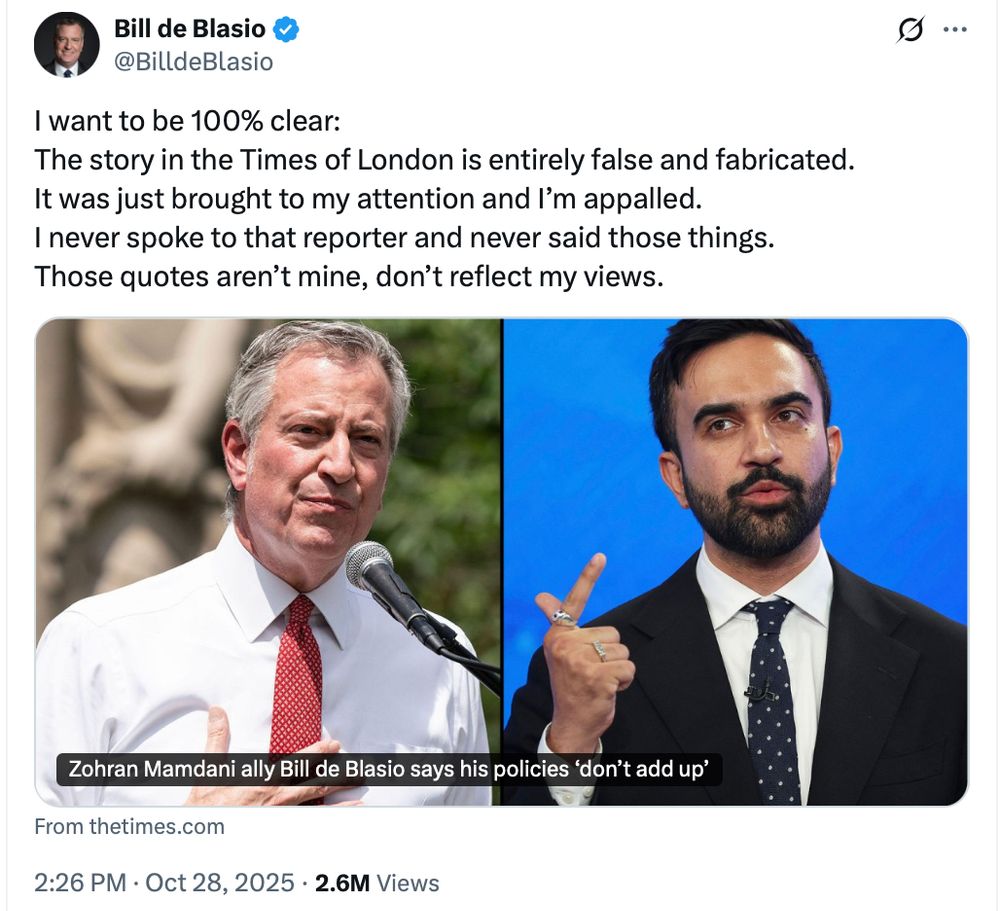Visit the thetimes.com source link
This screenshot has width=1000, height=911.
[x=128, y=826]
